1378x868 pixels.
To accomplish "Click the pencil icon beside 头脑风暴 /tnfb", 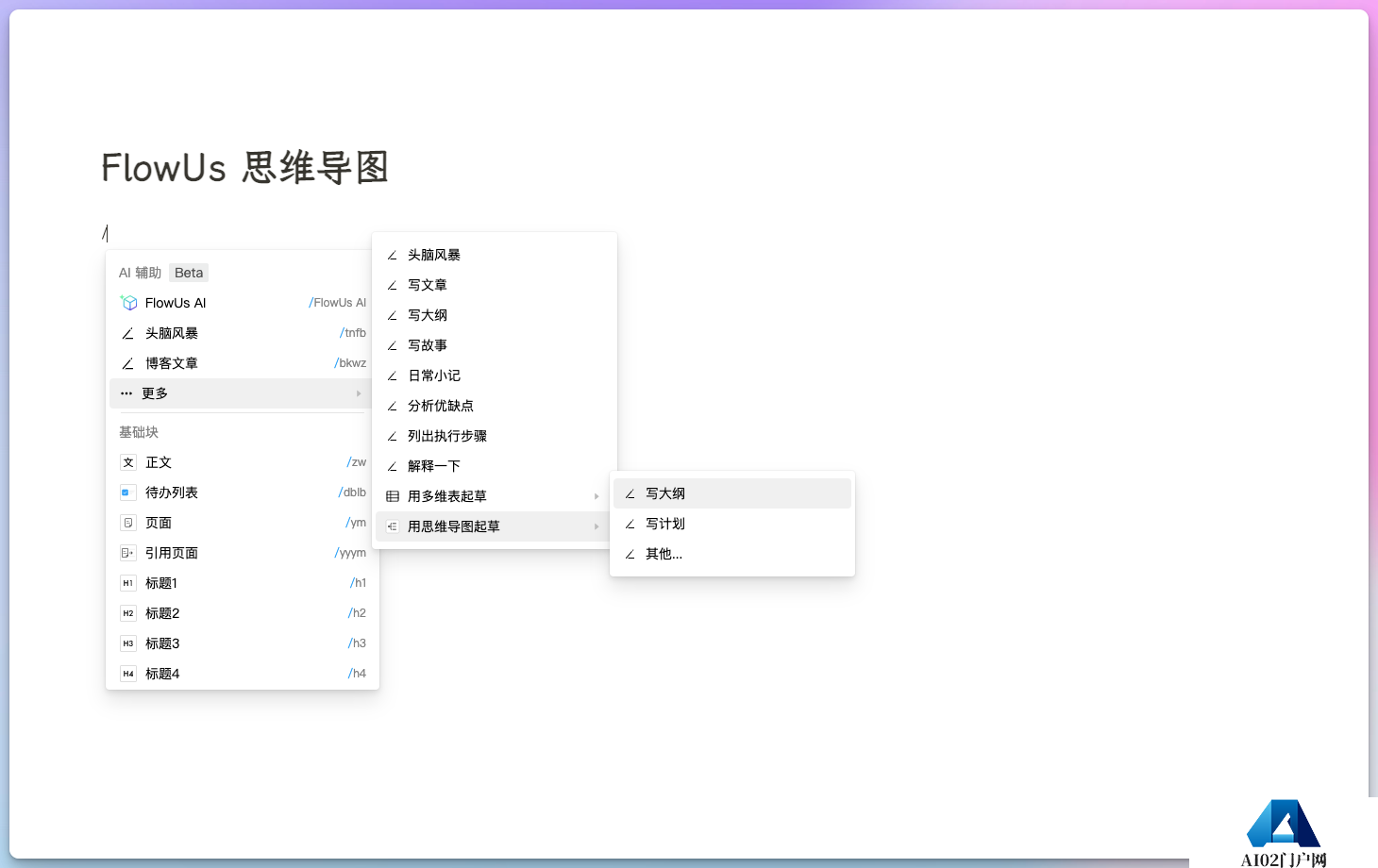I will point(127,333).
